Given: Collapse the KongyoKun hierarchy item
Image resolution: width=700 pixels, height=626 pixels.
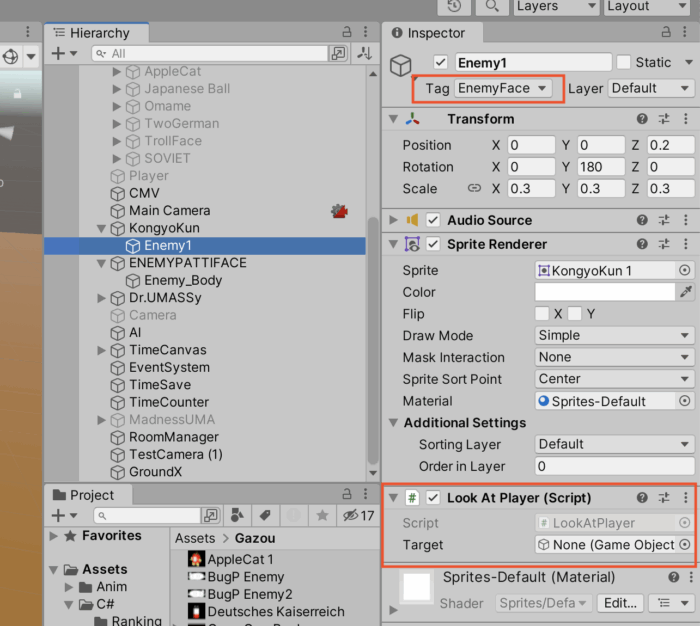Looking at the screenshot, I should [101, 228].
